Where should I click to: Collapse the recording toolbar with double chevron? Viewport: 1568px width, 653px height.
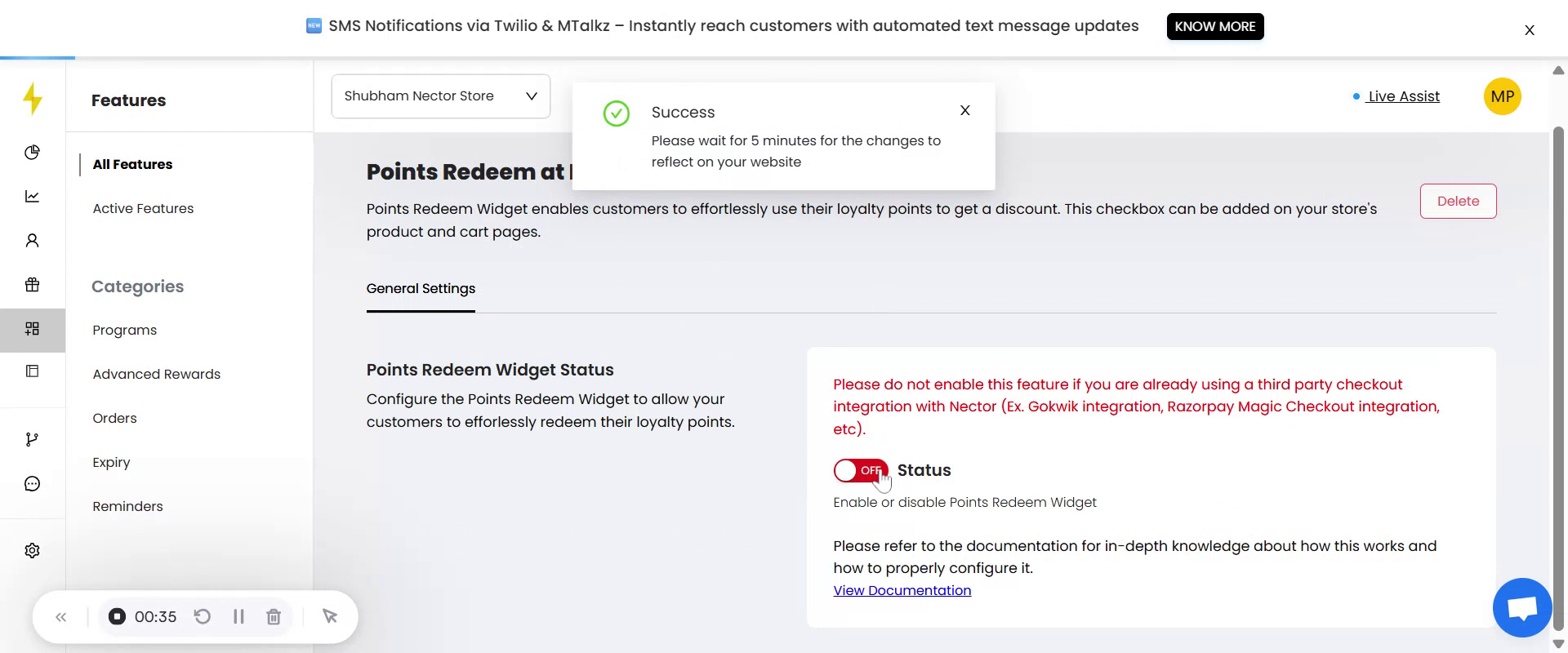[61, 617]
